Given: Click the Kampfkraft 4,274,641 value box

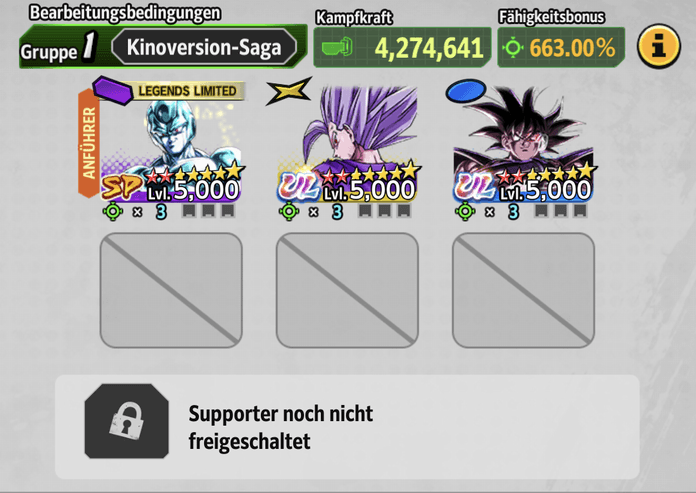Looking at the screenshot, I should (402, 47).
